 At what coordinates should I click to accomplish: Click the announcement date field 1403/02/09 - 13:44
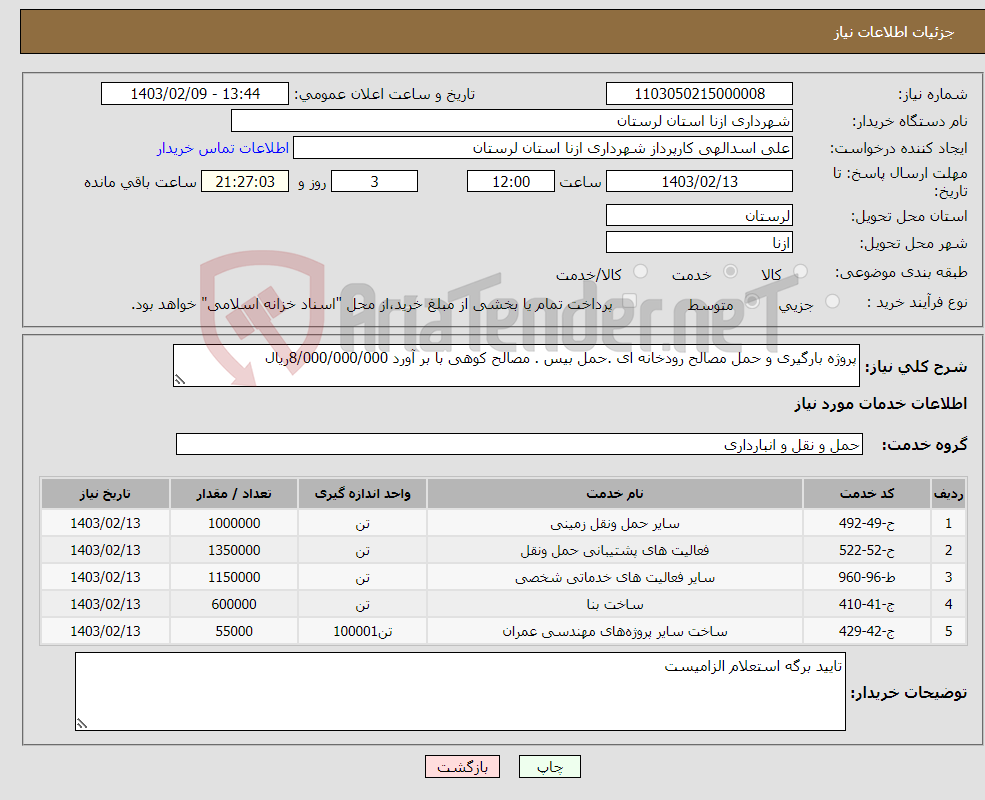click(x=195, y=94)
